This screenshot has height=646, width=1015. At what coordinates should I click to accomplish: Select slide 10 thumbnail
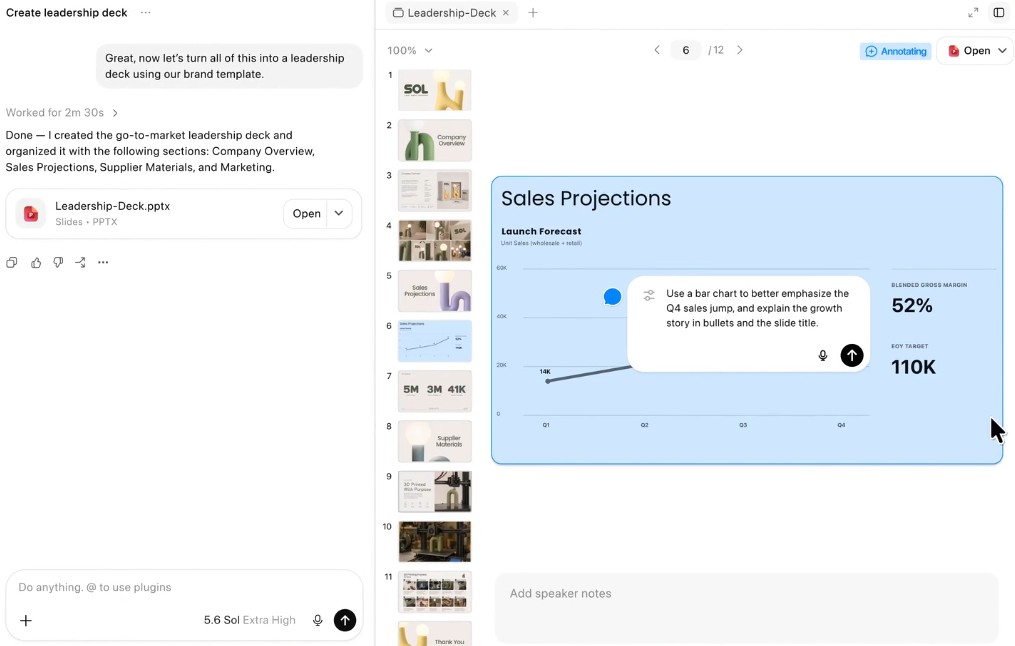click(434, 542)
